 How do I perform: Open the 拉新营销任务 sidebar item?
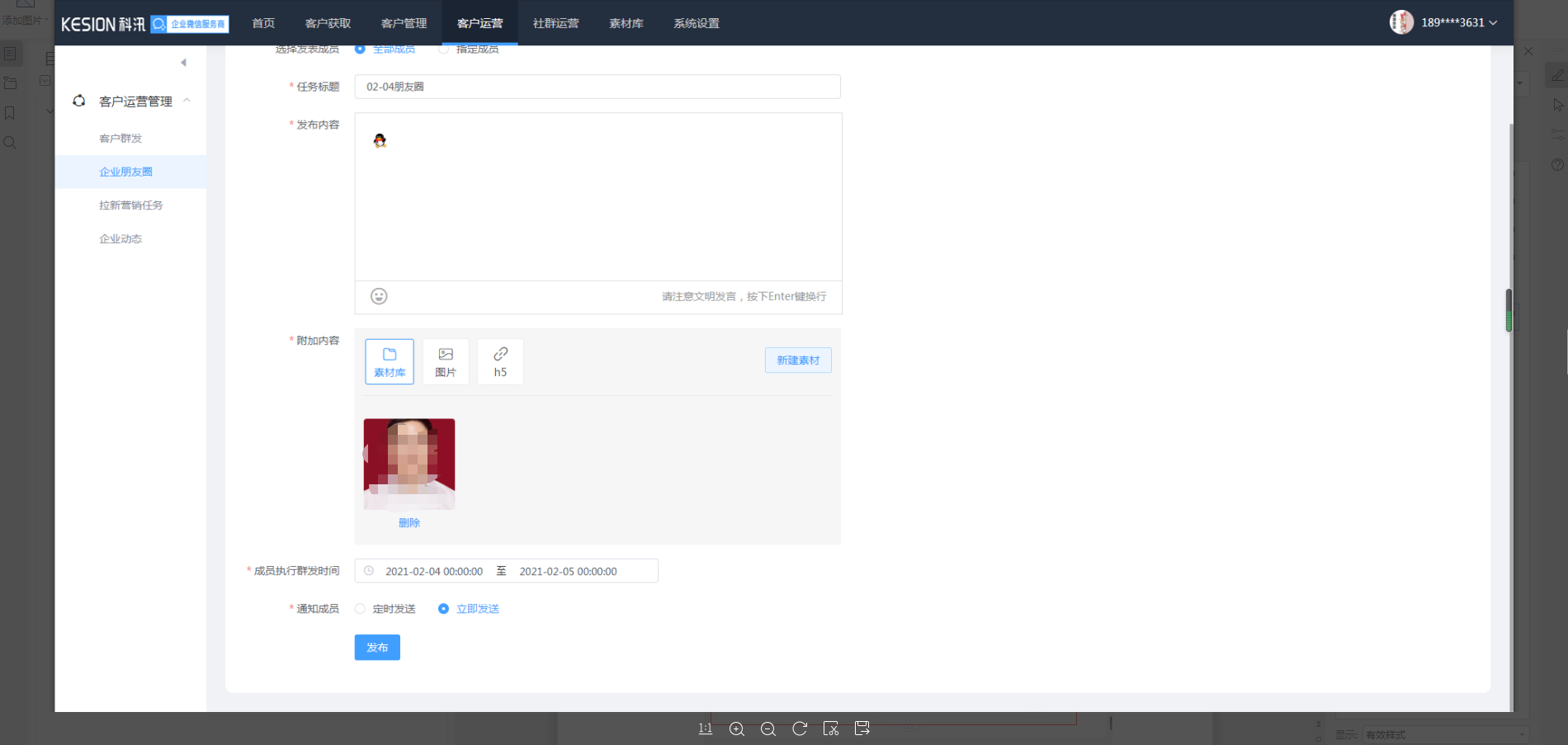[x=130, y=205]
